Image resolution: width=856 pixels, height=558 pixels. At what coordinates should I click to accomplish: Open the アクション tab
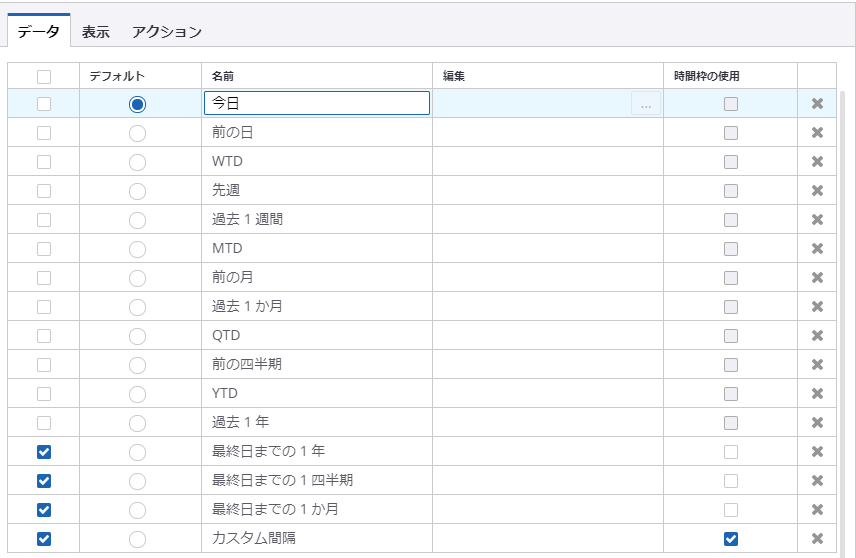click(x=167, y=32)
